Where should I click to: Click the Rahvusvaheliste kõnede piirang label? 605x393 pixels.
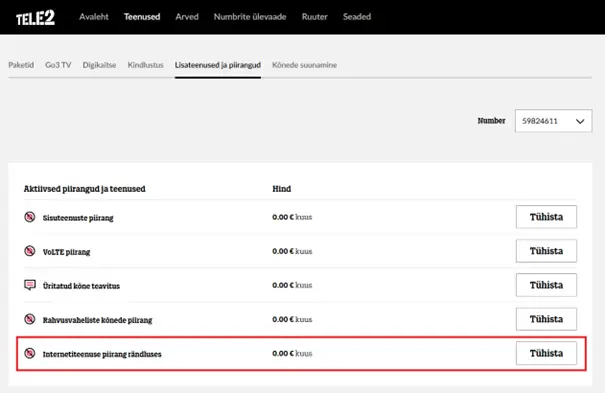point(97,320)
